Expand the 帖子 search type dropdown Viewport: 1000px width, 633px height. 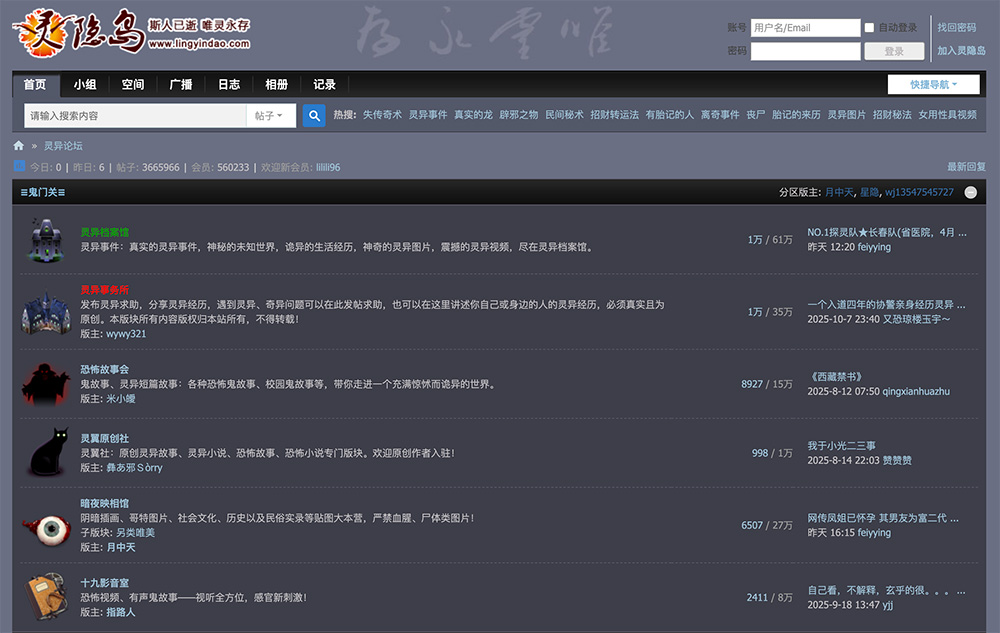[269, 116]
